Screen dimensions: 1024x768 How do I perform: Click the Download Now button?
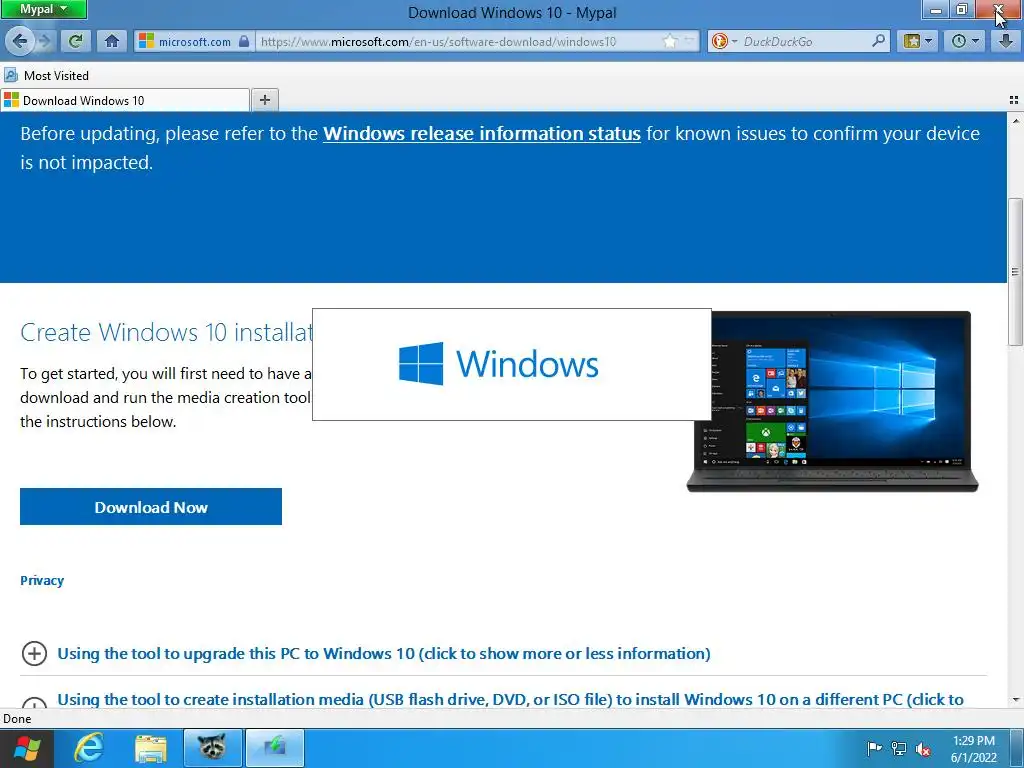151,507
